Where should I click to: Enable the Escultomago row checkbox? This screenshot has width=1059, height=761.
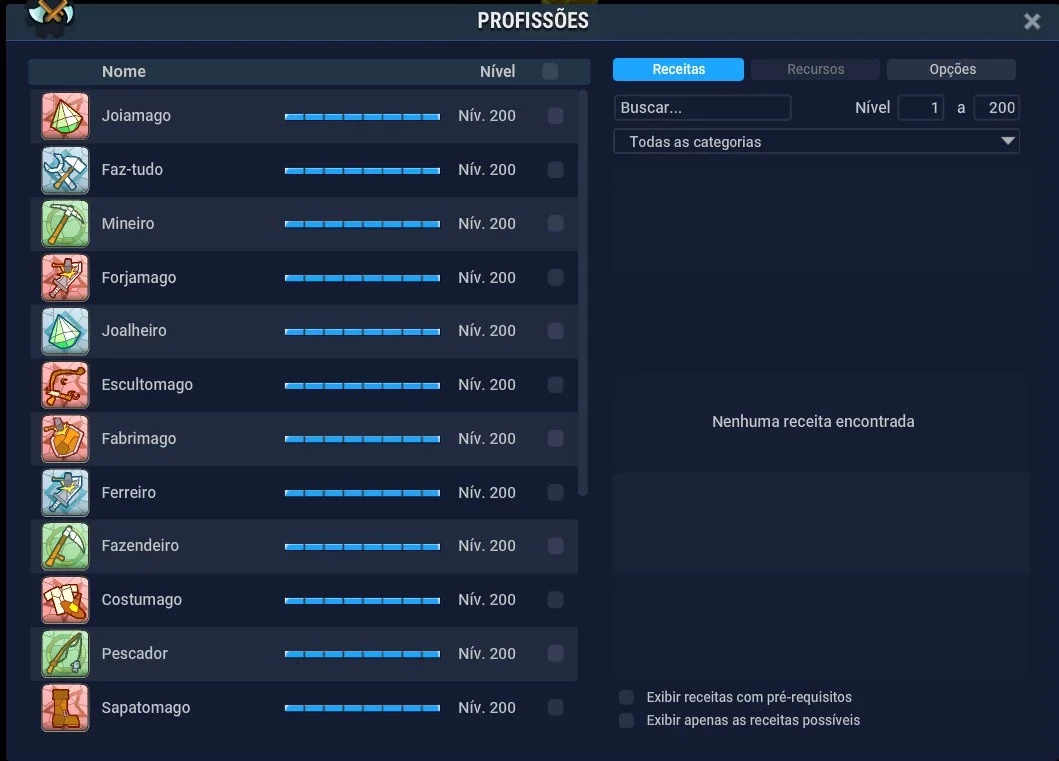tap(556, 385)
